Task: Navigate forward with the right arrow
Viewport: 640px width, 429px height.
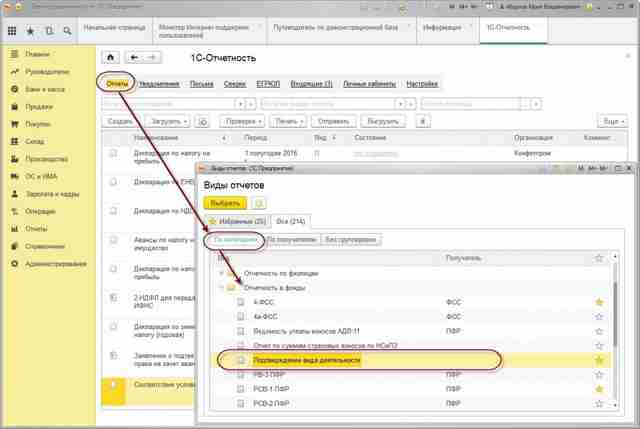Action: (x=152, y=58)
